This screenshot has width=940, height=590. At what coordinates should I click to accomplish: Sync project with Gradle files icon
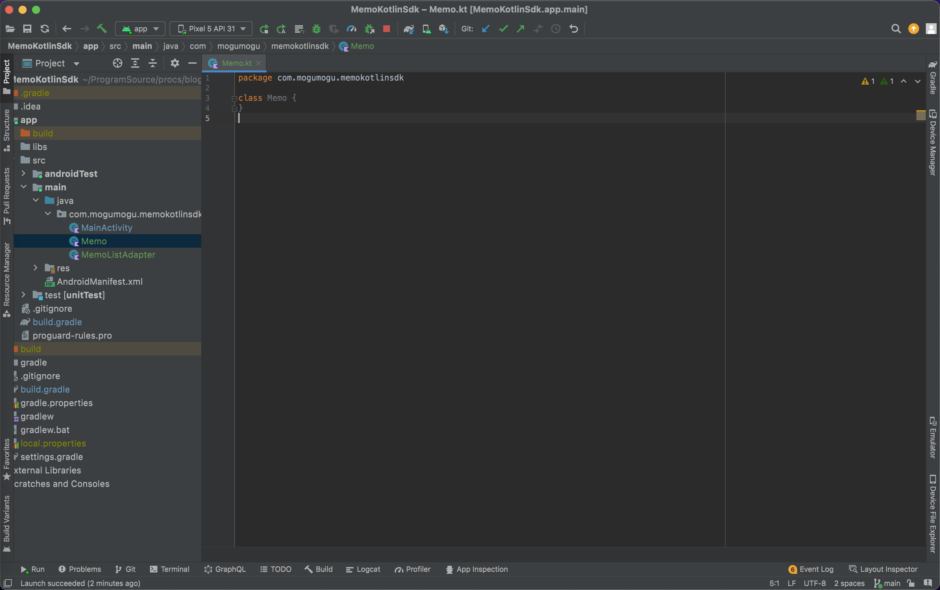click(x=408, y=29)
